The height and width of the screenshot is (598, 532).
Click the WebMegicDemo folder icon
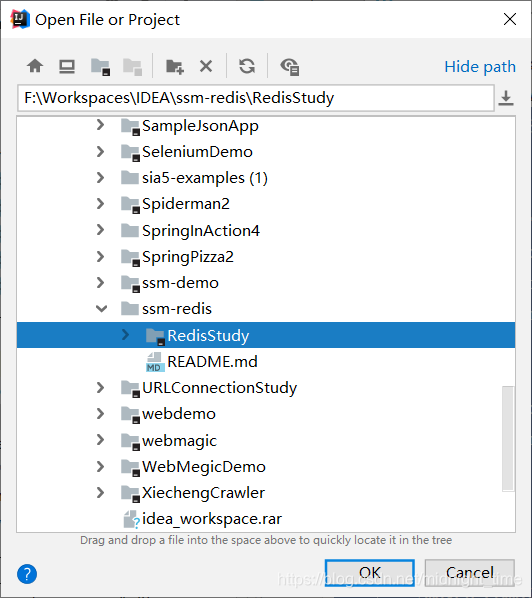130,468
